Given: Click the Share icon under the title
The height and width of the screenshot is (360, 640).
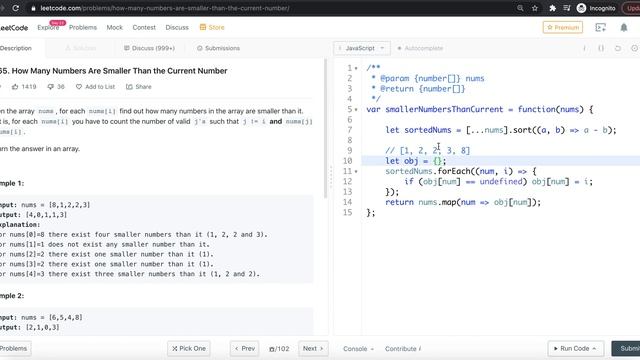Looking at the screenshot, I should tap(129, 87).
